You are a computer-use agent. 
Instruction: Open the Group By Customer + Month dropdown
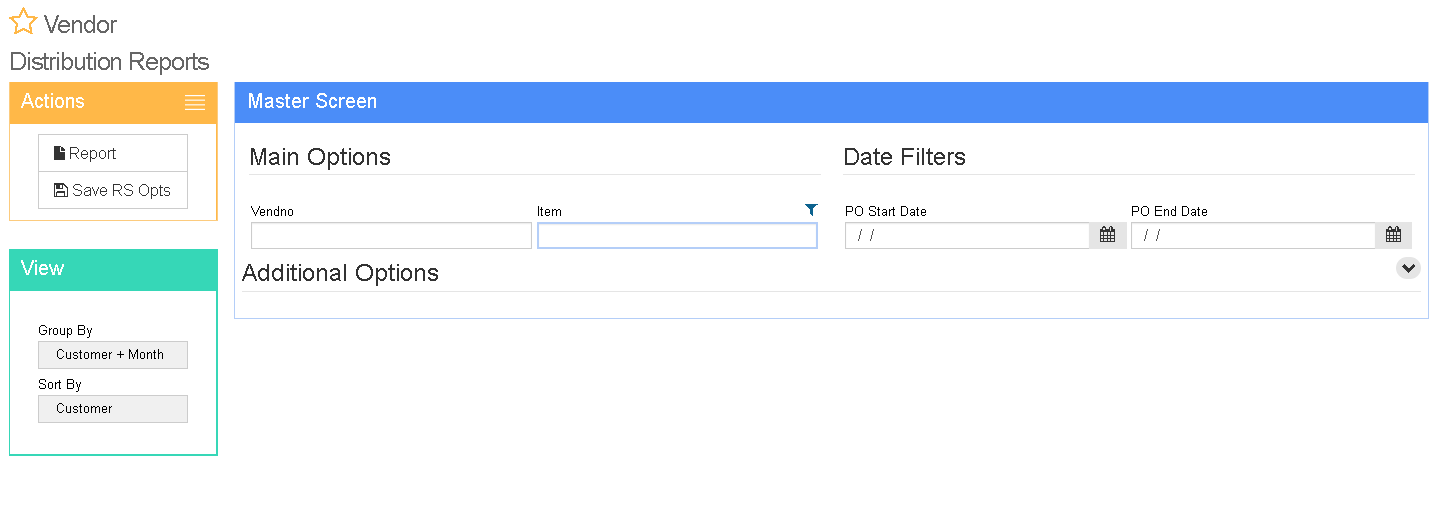(x=113, y=355)
